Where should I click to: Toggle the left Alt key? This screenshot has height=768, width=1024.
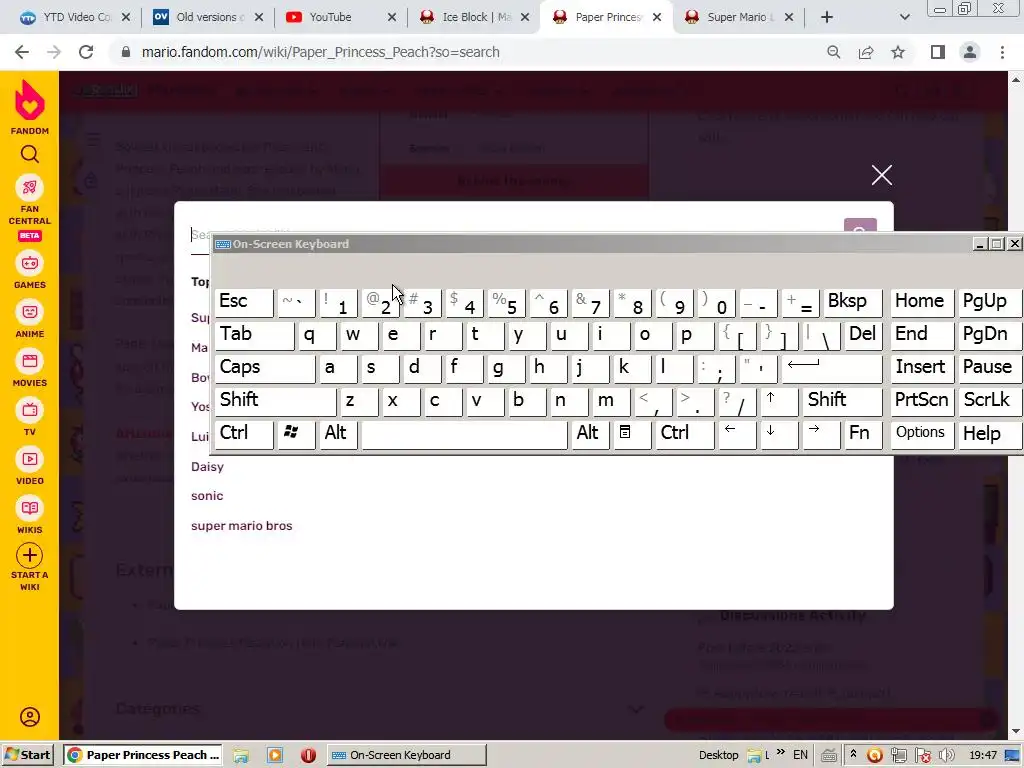click(337, 434)
